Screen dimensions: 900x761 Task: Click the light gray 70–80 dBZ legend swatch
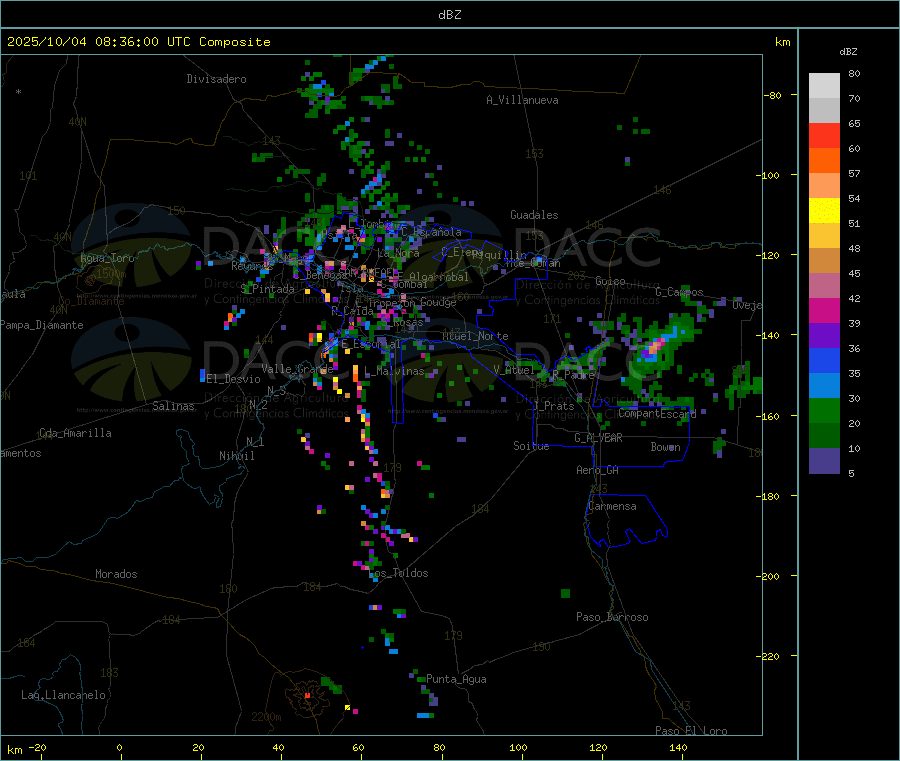(824, 86)
